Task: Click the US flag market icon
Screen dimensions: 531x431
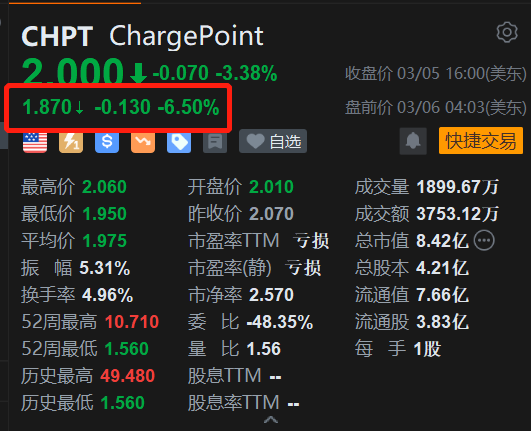Action: click(35, 142)
